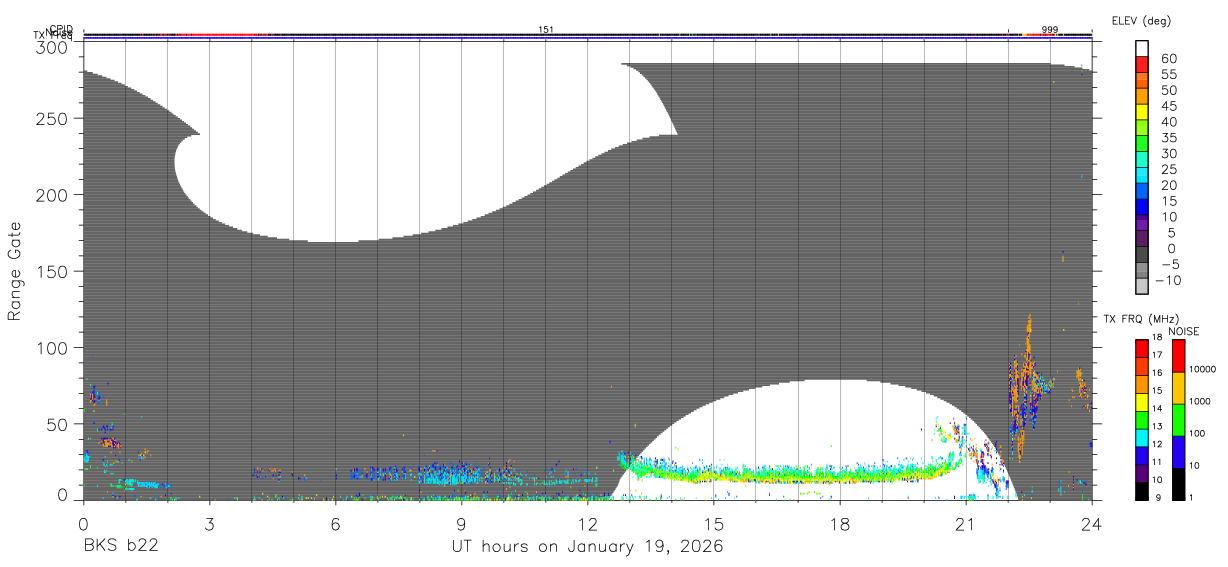Viewport: 1228px width, 567px height.
Task: Click 'UT hours on January 19, 2026' axis title
Action: tap(587, 547)
